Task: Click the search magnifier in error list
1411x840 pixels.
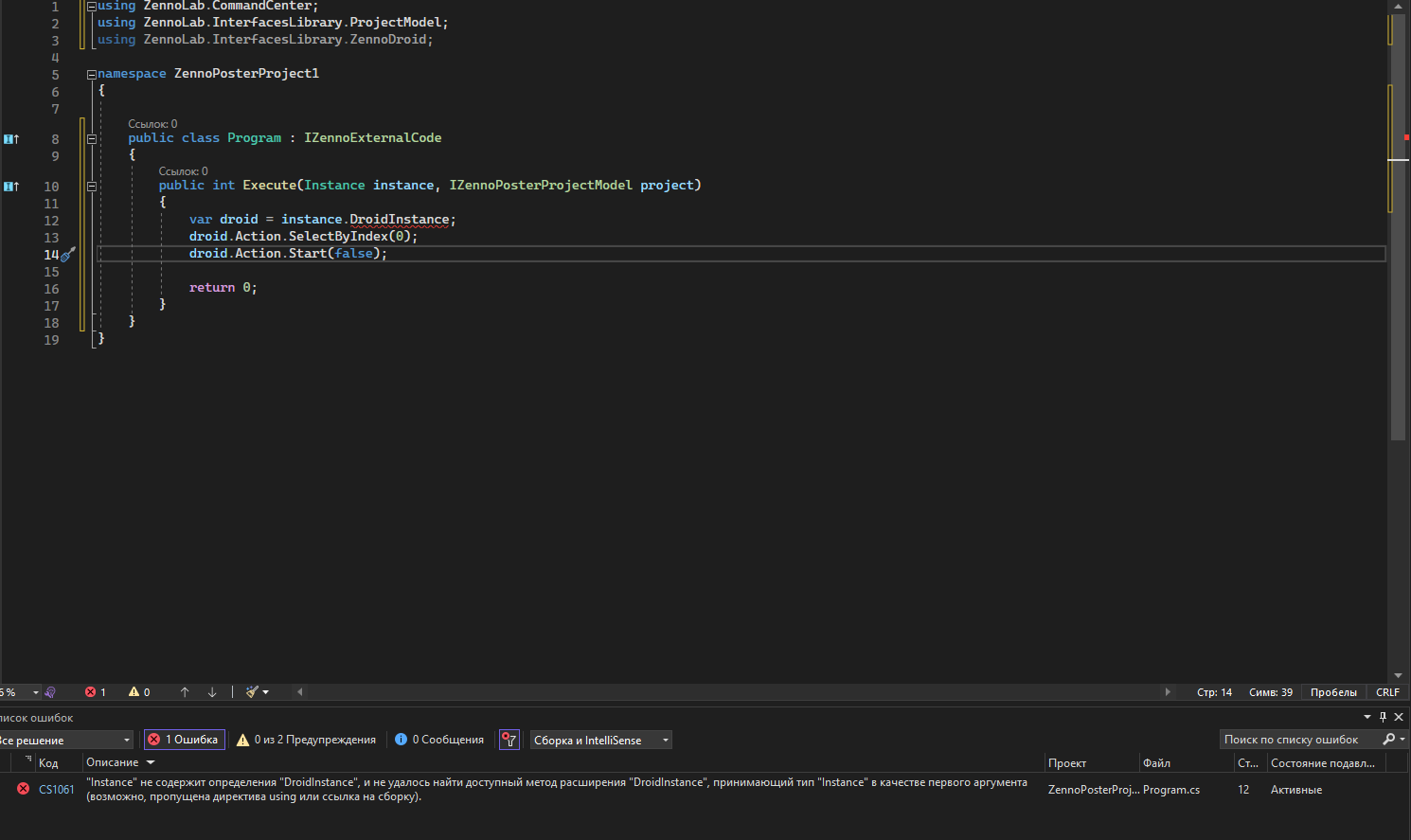Action: [1388, 740]
